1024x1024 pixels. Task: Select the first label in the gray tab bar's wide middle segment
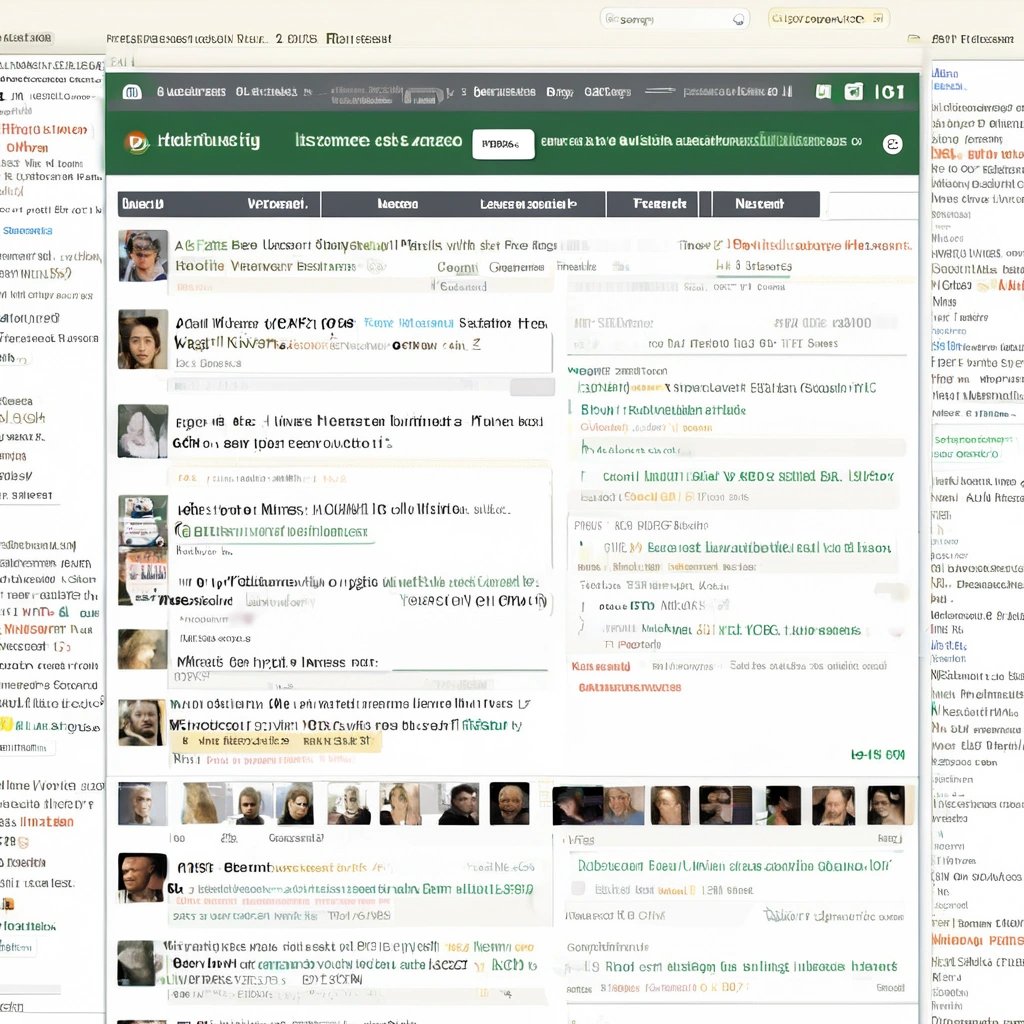tap(398, 204)
